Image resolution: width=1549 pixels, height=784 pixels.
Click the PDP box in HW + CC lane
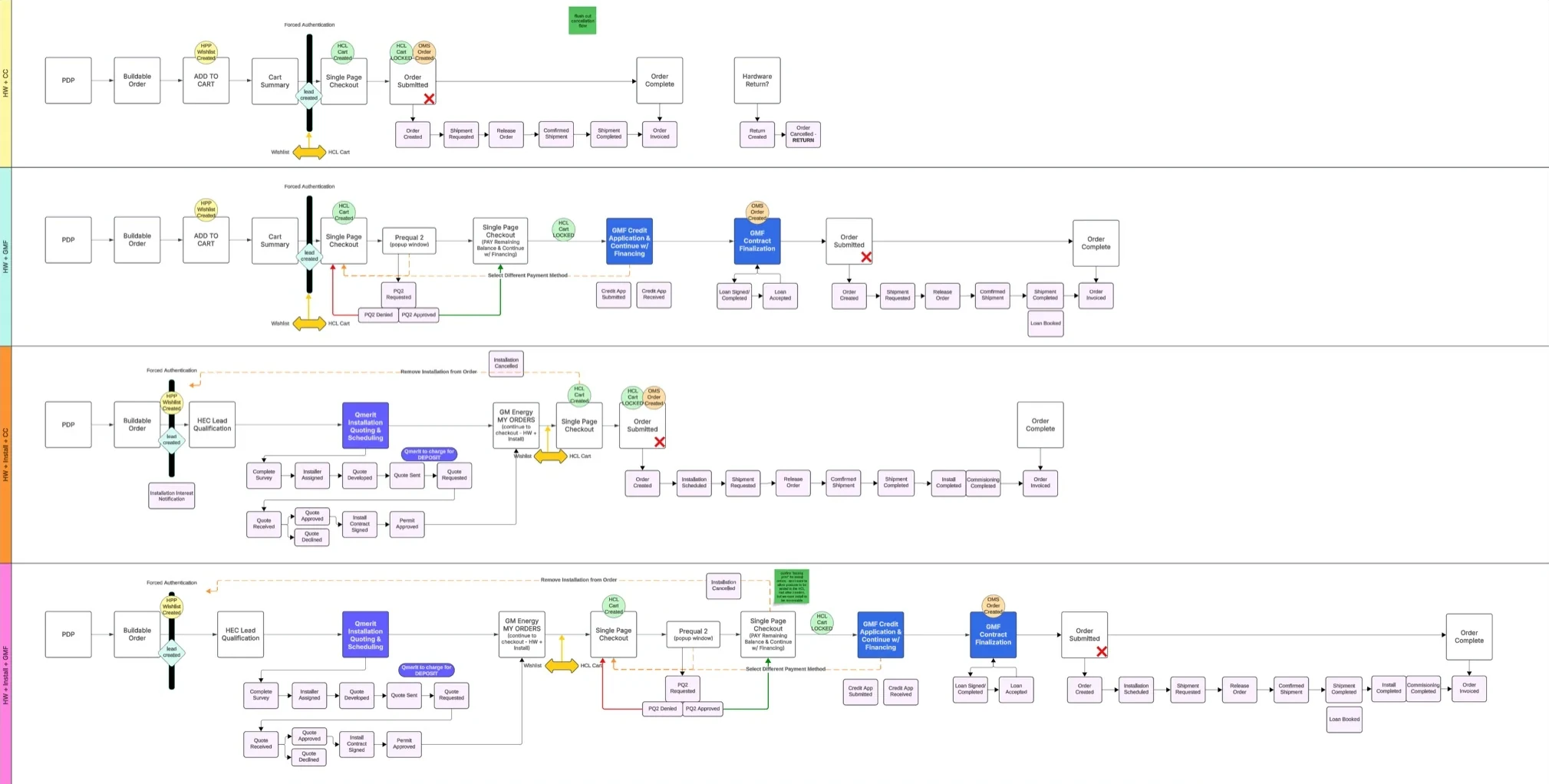click(x=68, y=81)
